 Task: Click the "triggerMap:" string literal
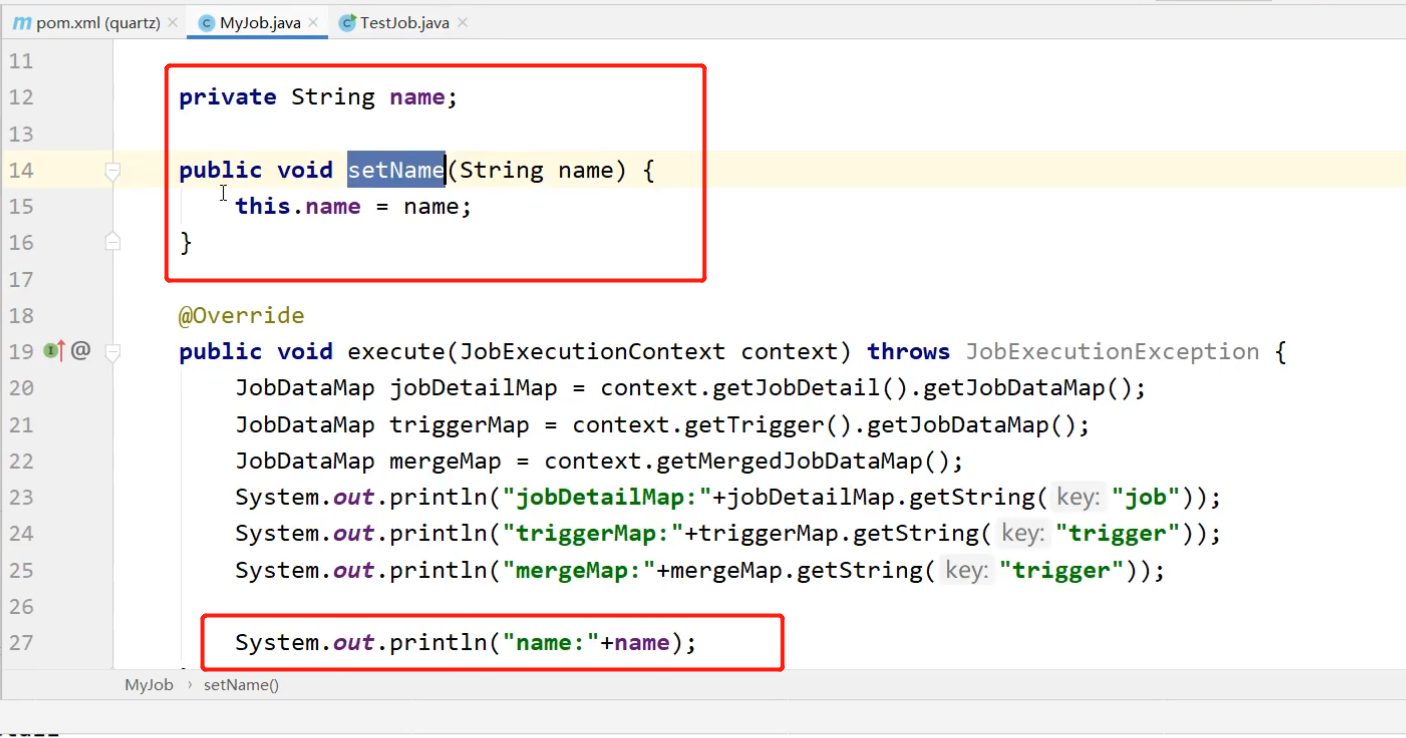593,534
